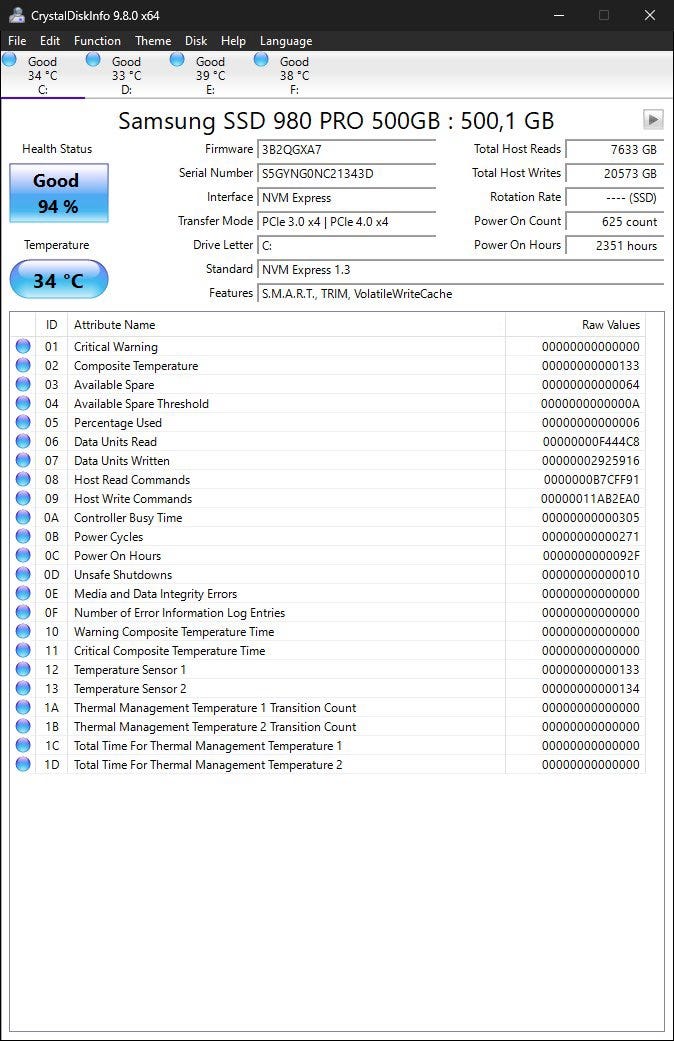Click the Firmware value field
Viewport: 674px width, 1041px height.
pyautogui.click(x=346, y=149)
